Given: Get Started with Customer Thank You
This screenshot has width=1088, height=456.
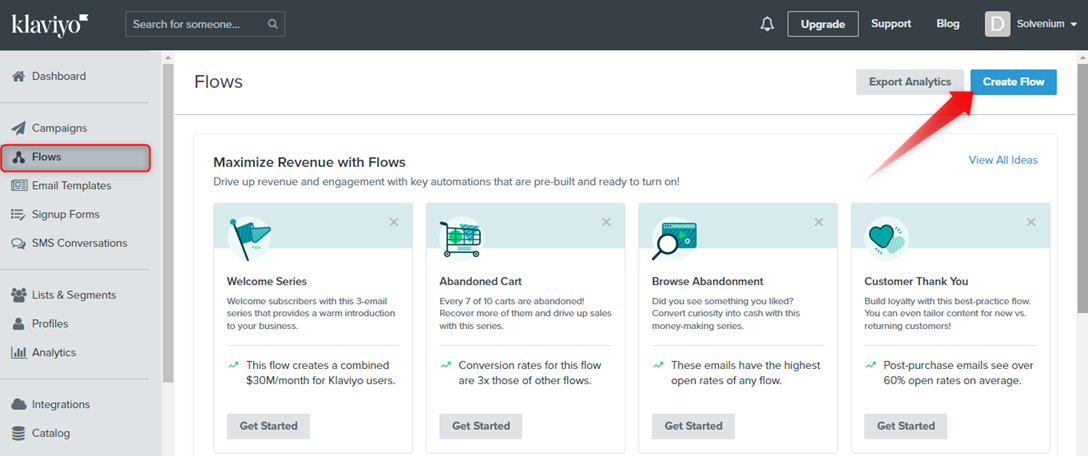Looking at the screenshot, I should tap(906, 426).
